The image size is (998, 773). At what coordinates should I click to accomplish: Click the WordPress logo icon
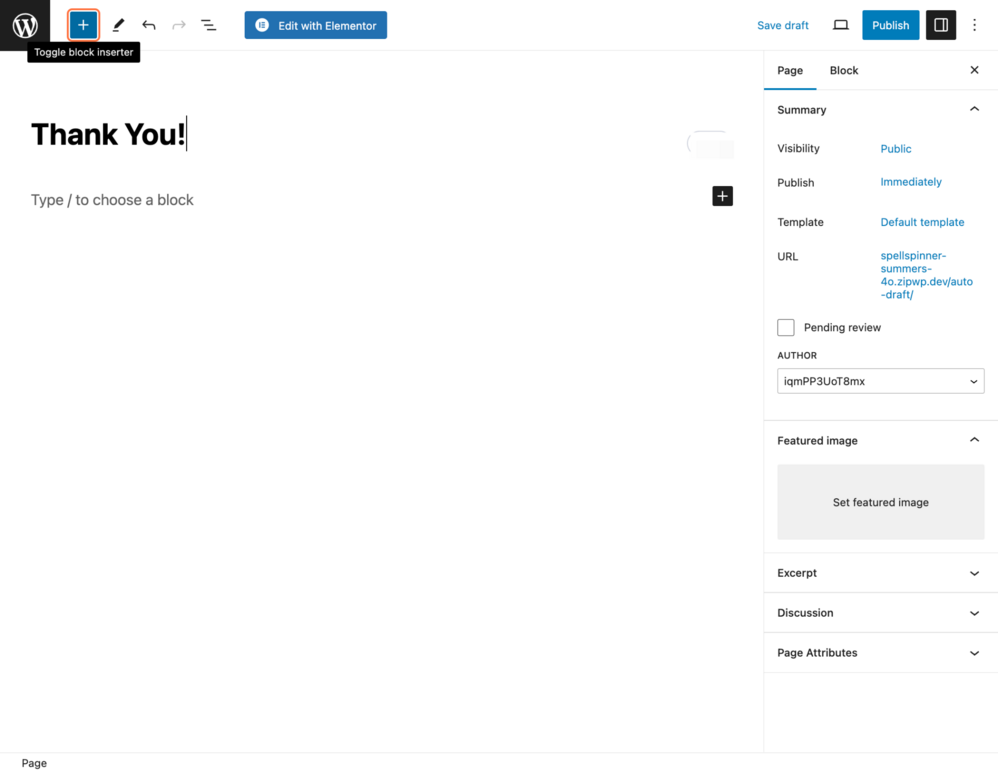24,24
